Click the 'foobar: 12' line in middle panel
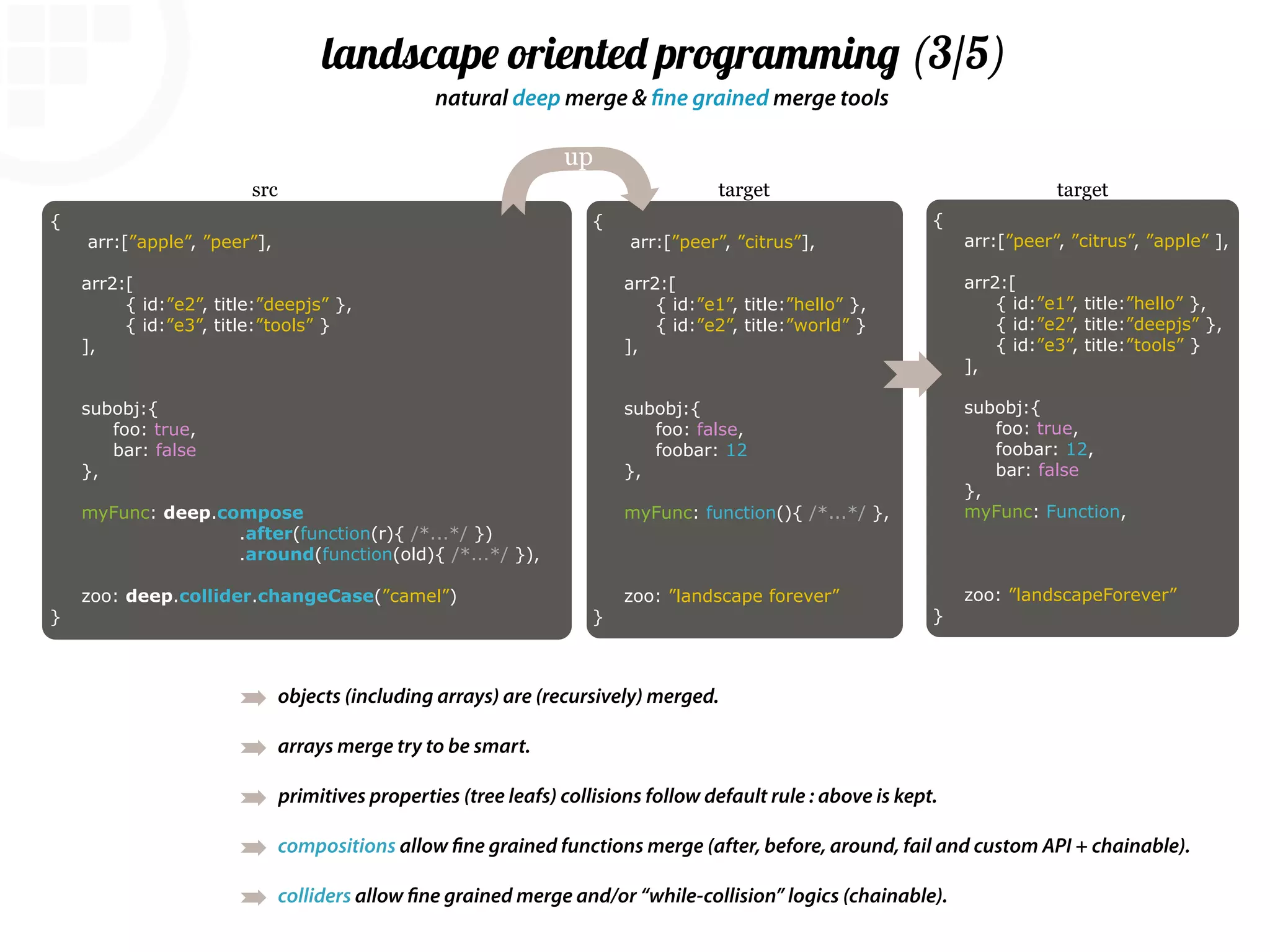1270x952 pixels. (x=701, y=450)
